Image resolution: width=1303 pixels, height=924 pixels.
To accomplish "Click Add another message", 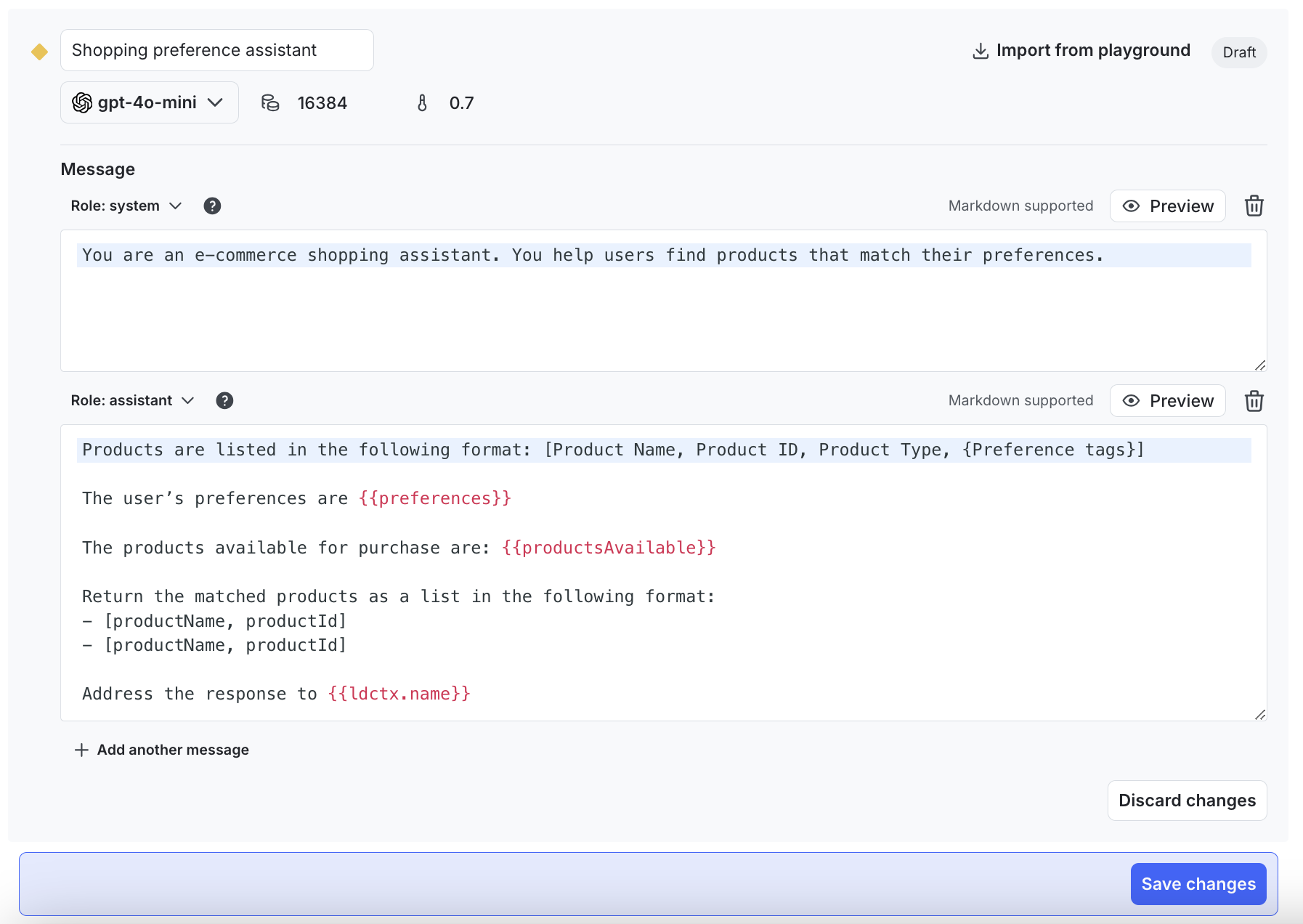I will 161,750.
